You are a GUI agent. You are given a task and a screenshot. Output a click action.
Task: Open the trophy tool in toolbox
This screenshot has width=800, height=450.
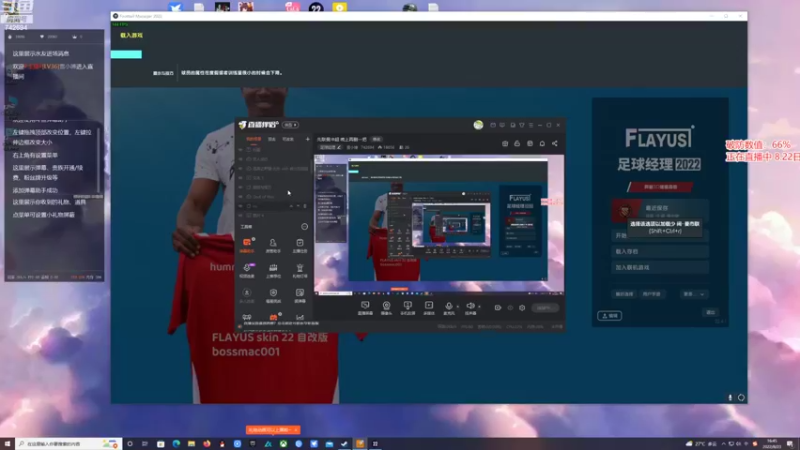pyautogui.click(x=299, y=270)
